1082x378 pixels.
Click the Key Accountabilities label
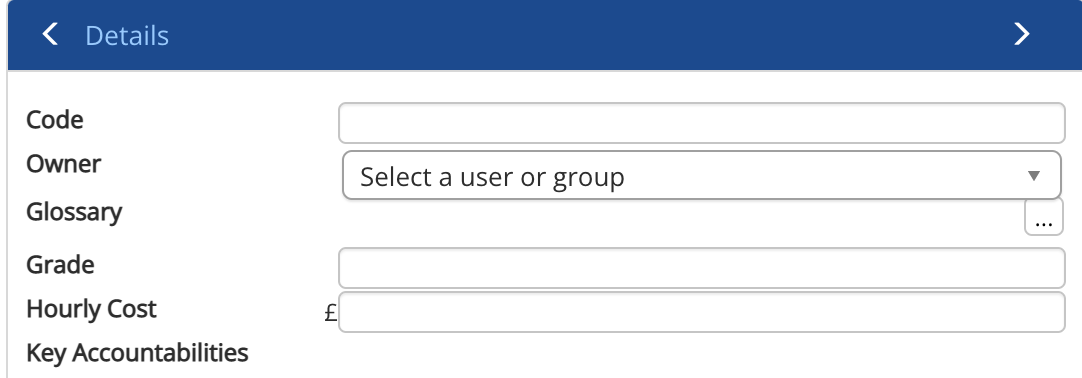click(x=137, y=353)
